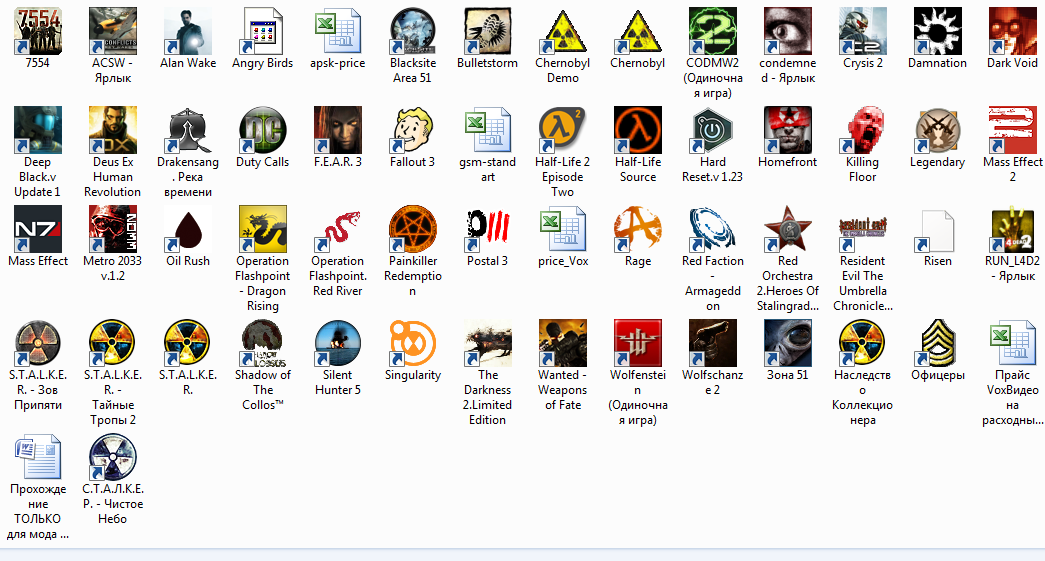Select Deep Black.v Update 1 icon
1045x561 pixels.
coord(38,130)
